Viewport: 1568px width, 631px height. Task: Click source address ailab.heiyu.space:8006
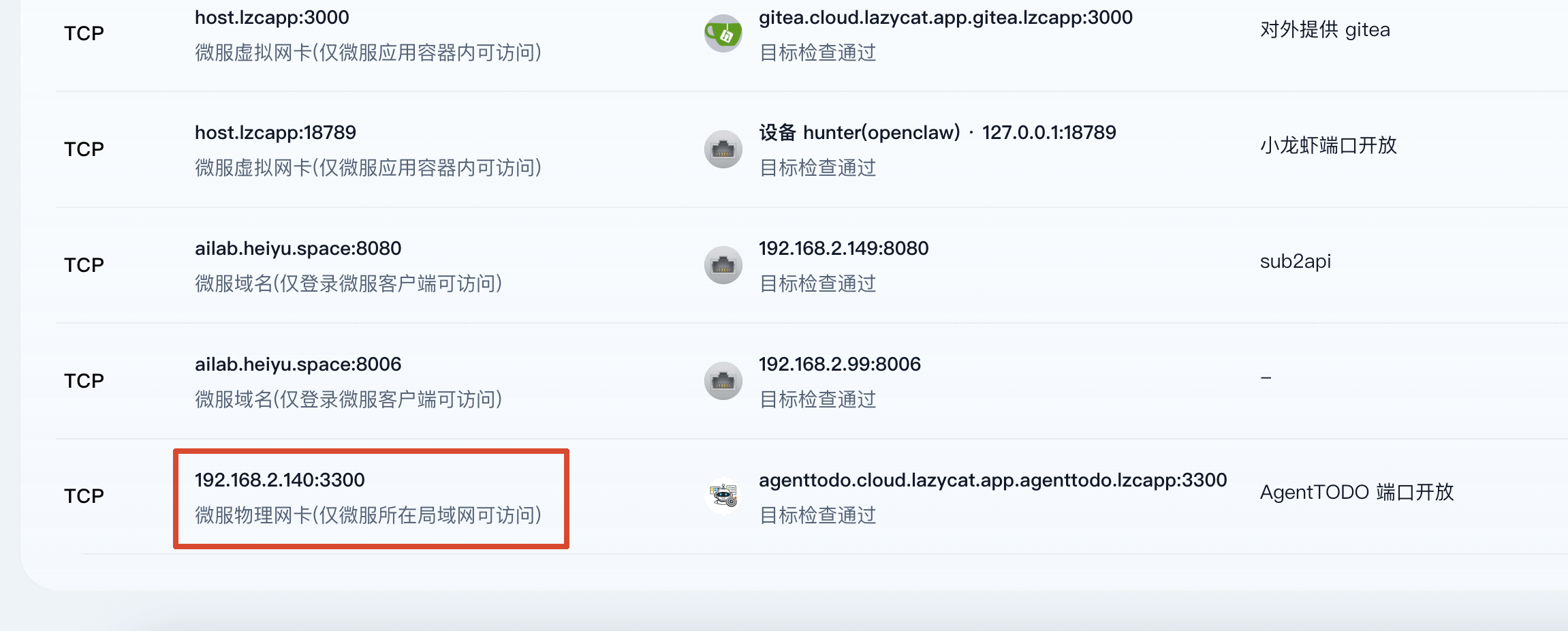pyautogui.click(x=298, y=365)
